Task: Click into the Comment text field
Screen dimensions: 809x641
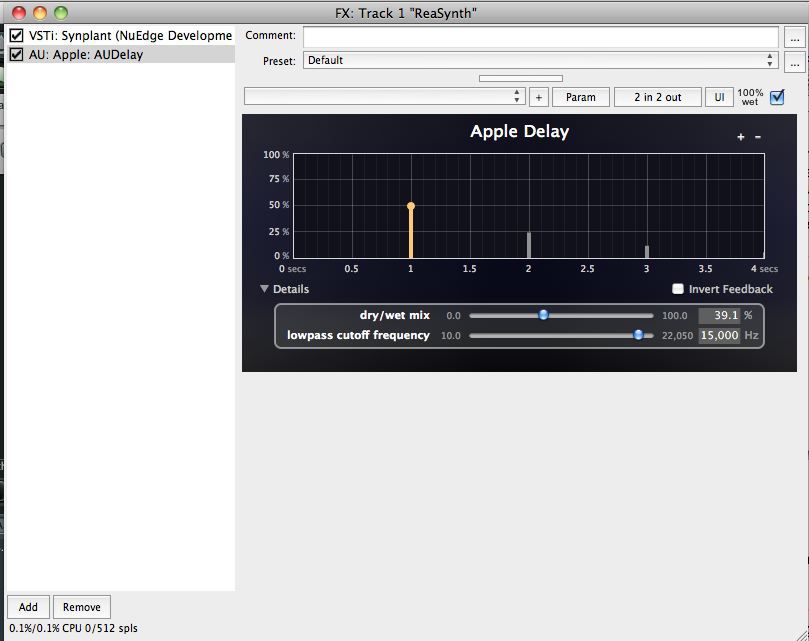Action: [540, 37]
